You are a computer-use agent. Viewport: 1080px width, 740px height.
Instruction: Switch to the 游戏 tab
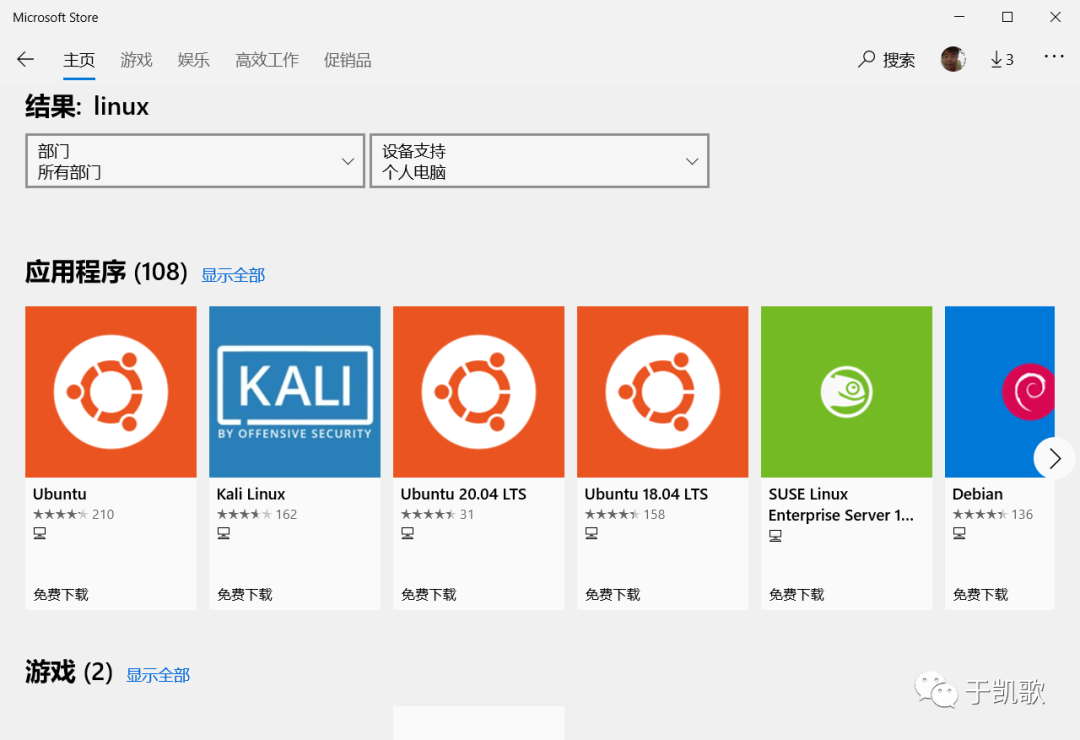(x=136, y=60)
